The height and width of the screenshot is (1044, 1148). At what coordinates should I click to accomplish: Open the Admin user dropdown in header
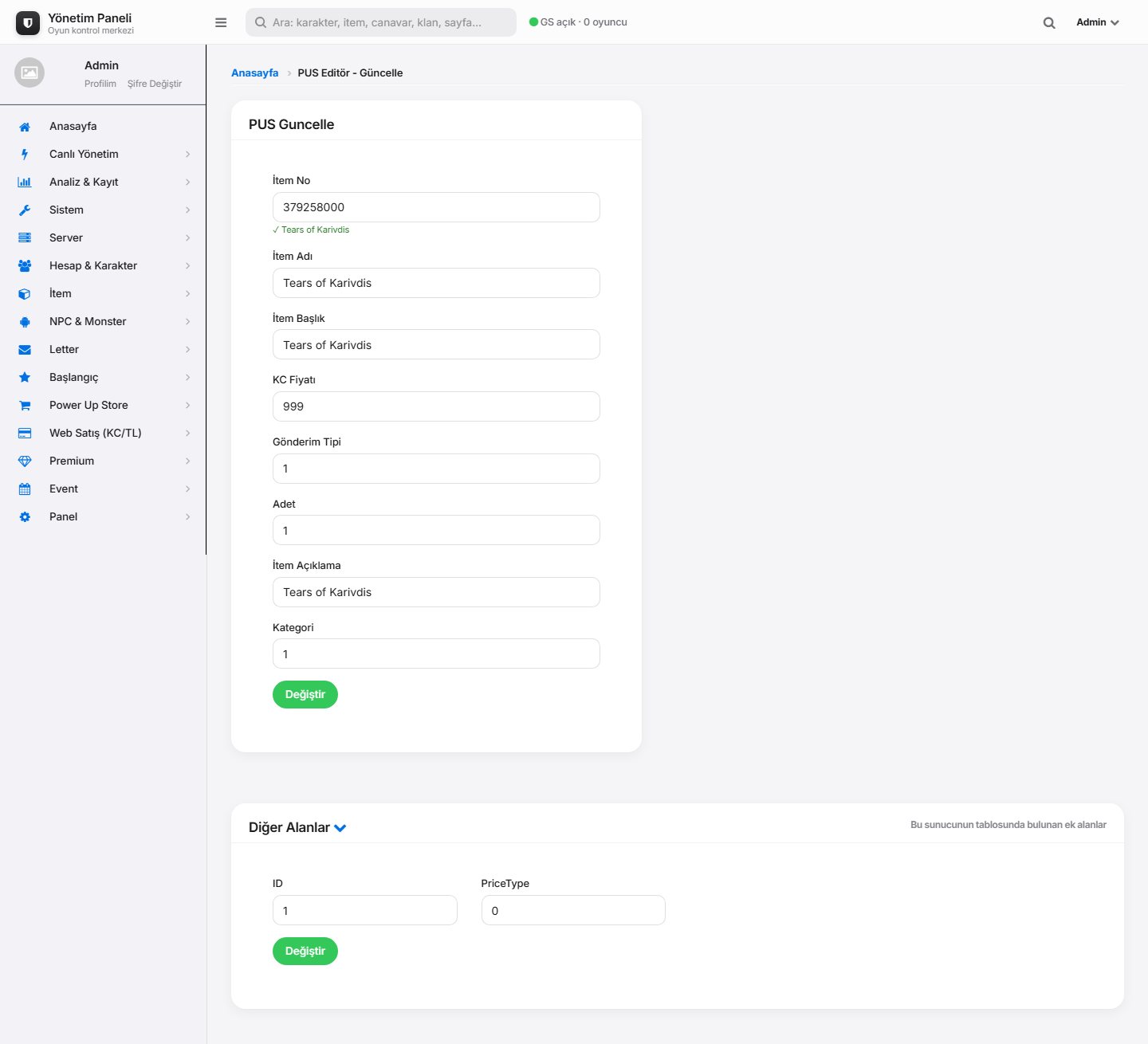[x=1098, y=22]
